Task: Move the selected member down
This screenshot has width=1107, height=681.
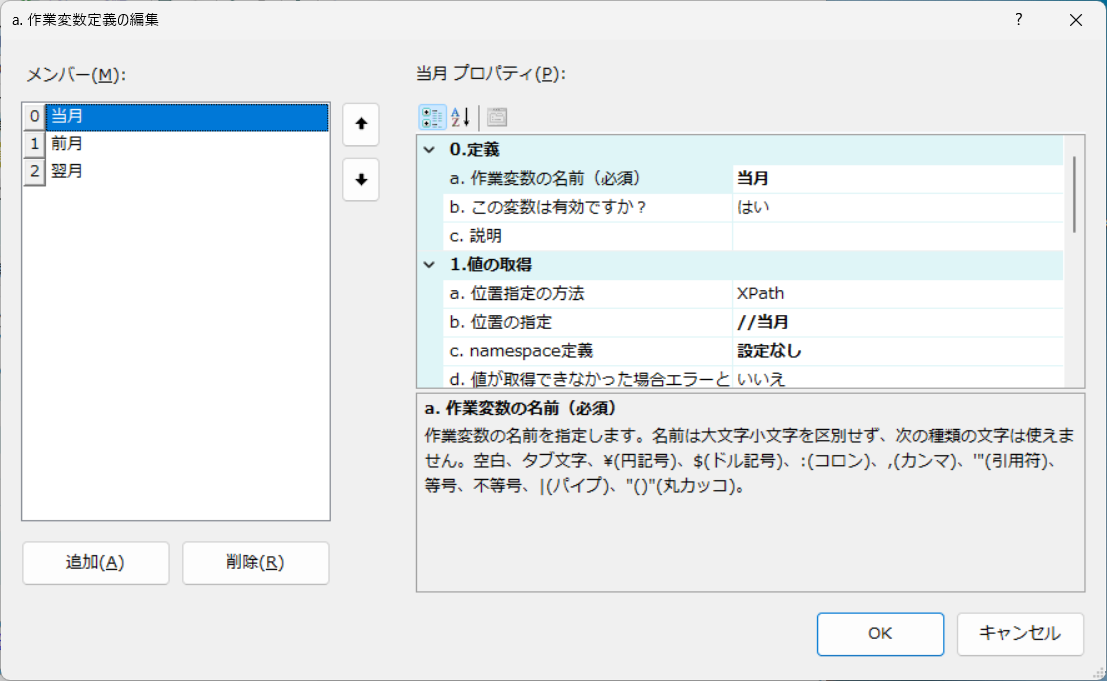Action: pos(361,179)
